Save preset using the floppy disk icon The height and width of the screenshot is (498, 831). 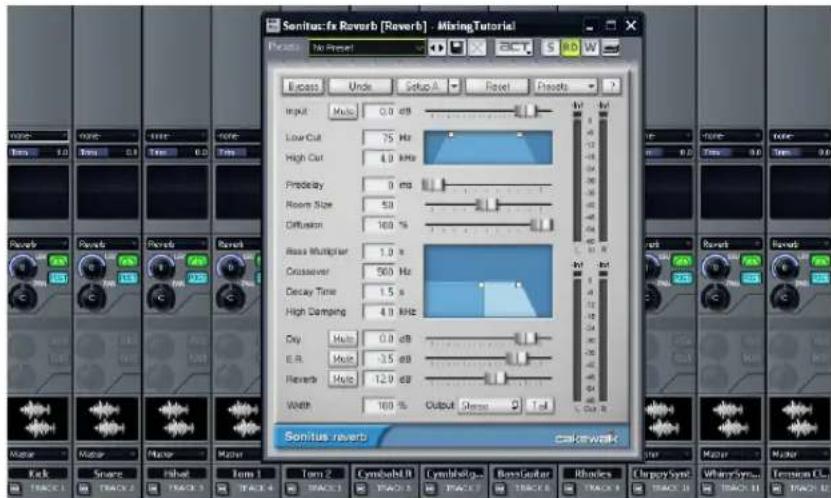click(x=457, y=48)
